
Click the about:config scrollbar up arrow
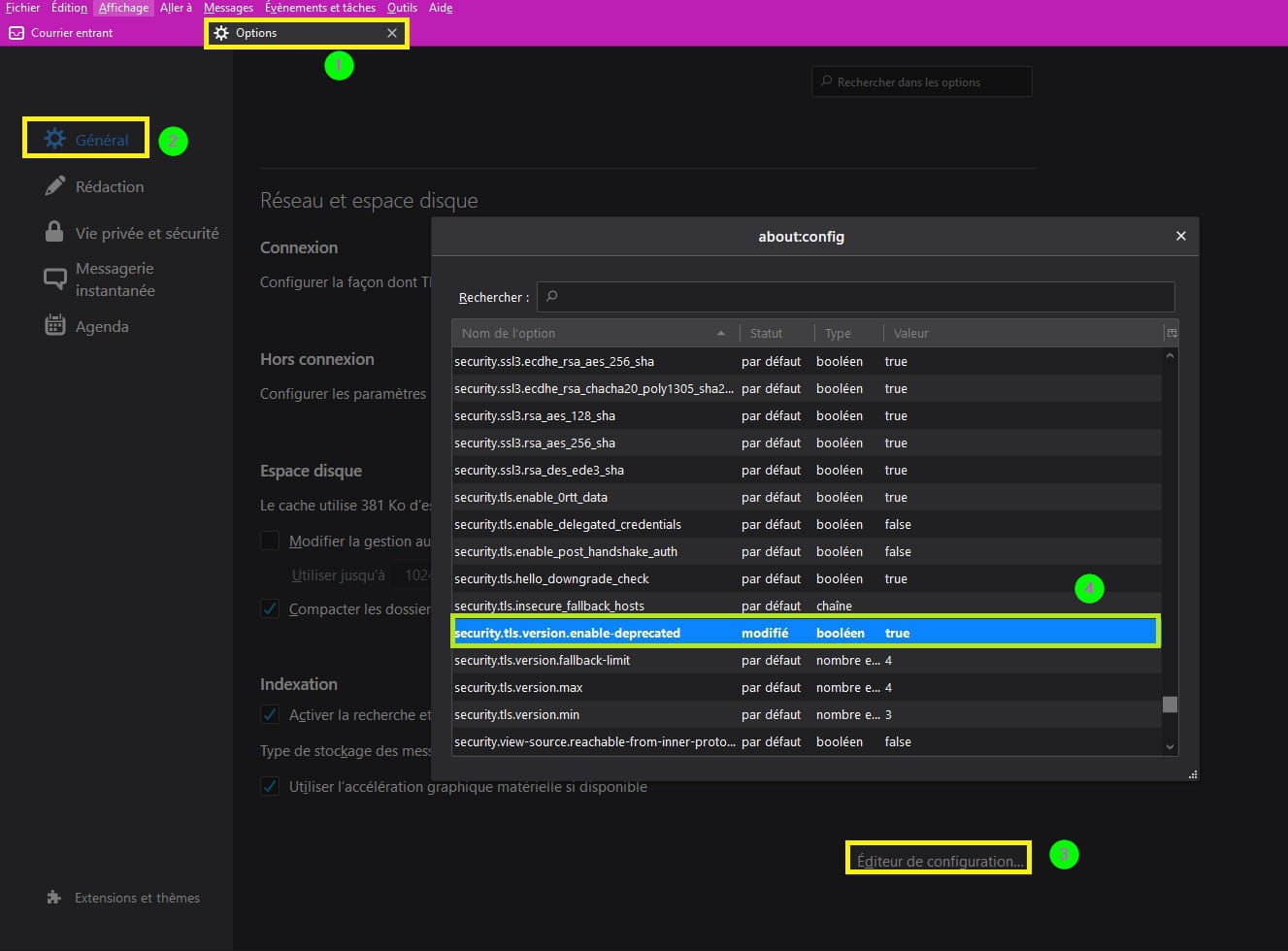point(1170,356)
